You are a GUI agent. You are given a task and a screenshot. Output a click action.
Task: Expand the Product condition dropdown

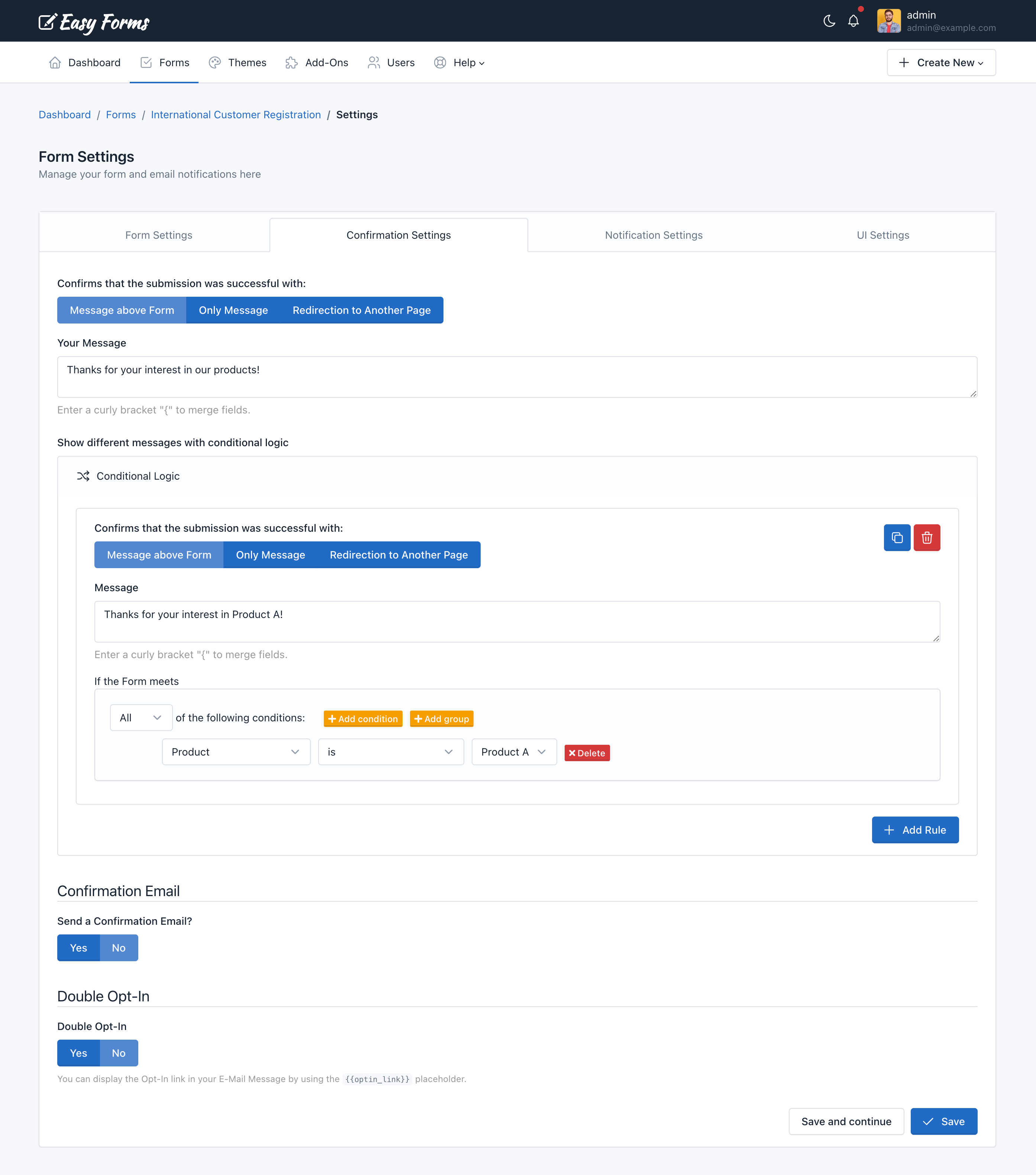pos(234,752)
